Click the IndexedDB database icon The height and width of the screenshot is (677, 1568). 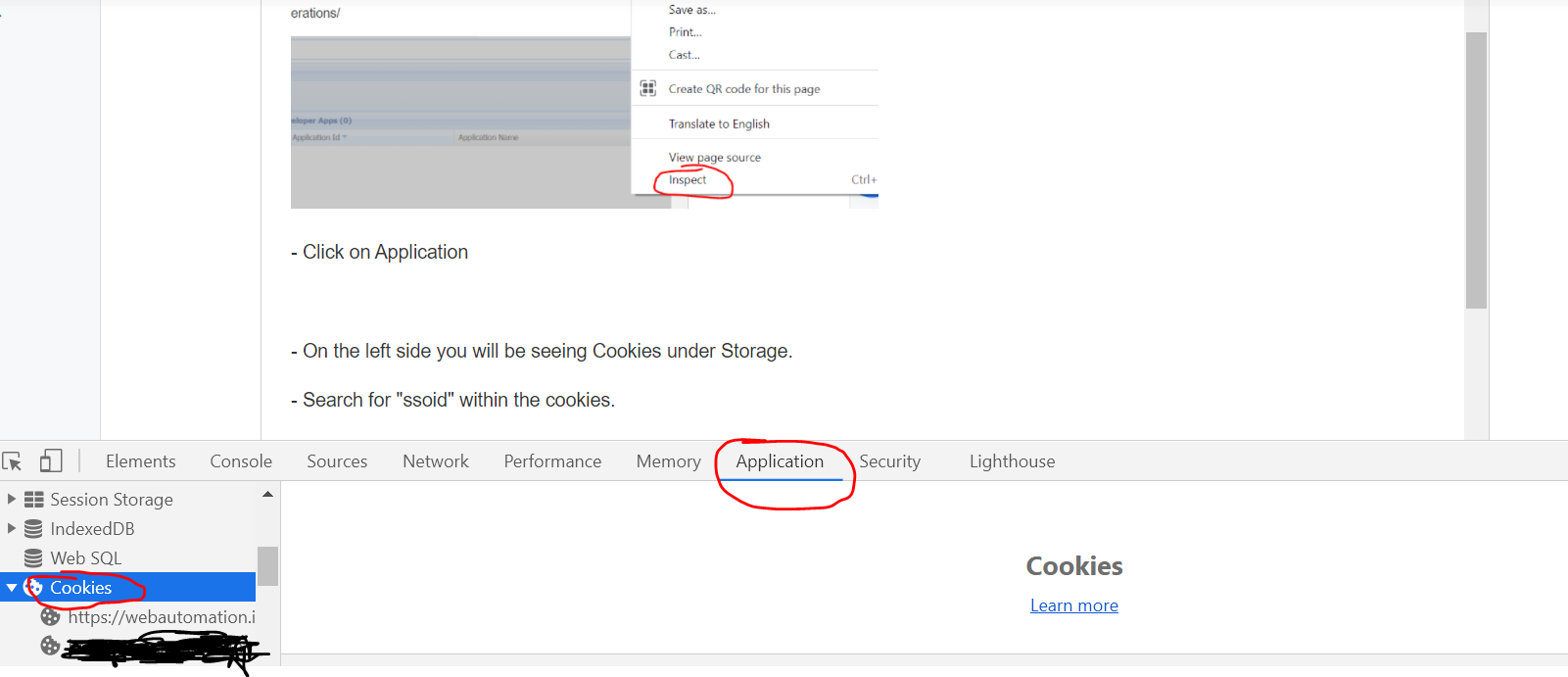(x=33, y=529)
